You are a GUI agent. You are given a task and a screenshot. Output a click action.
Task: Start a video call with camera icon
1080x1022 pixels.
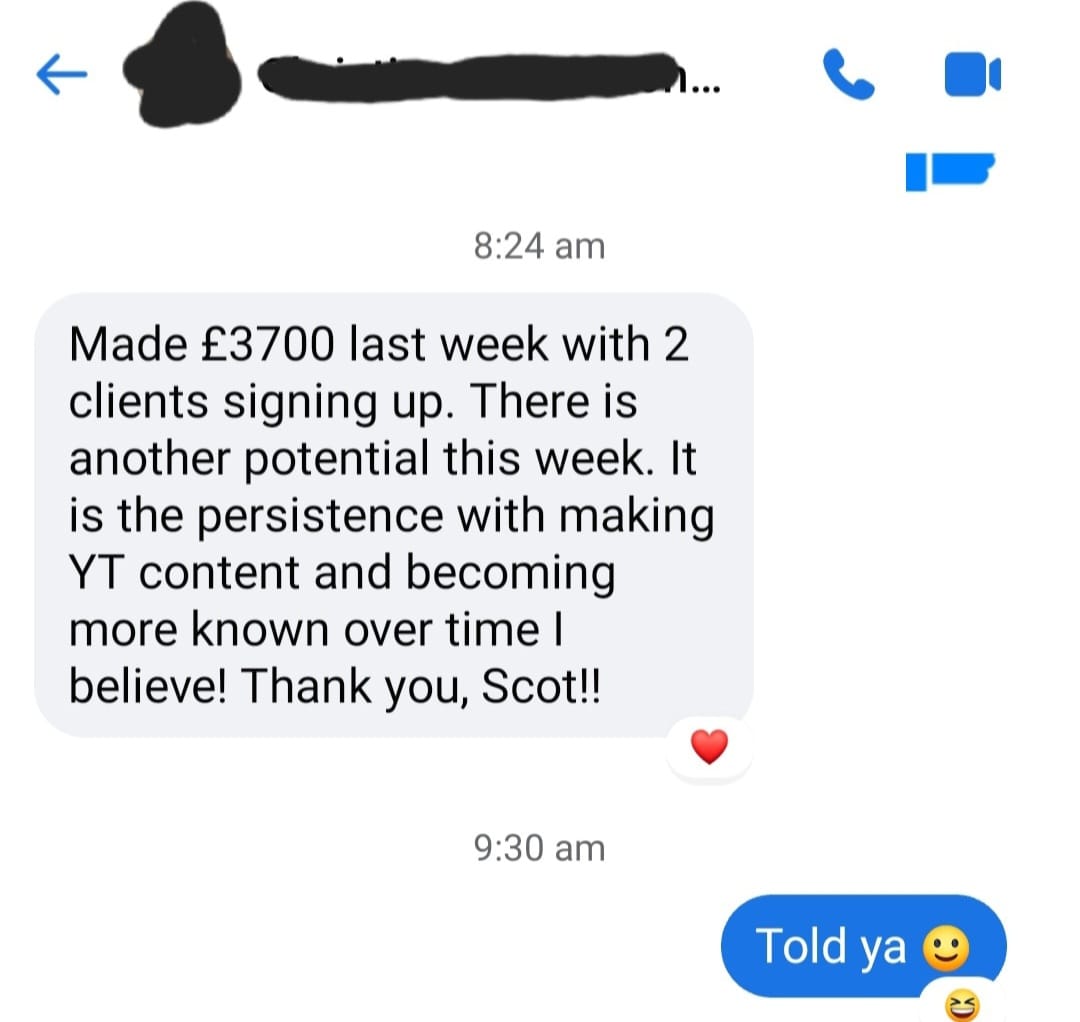pyautogui.click(x=973, y=74)
